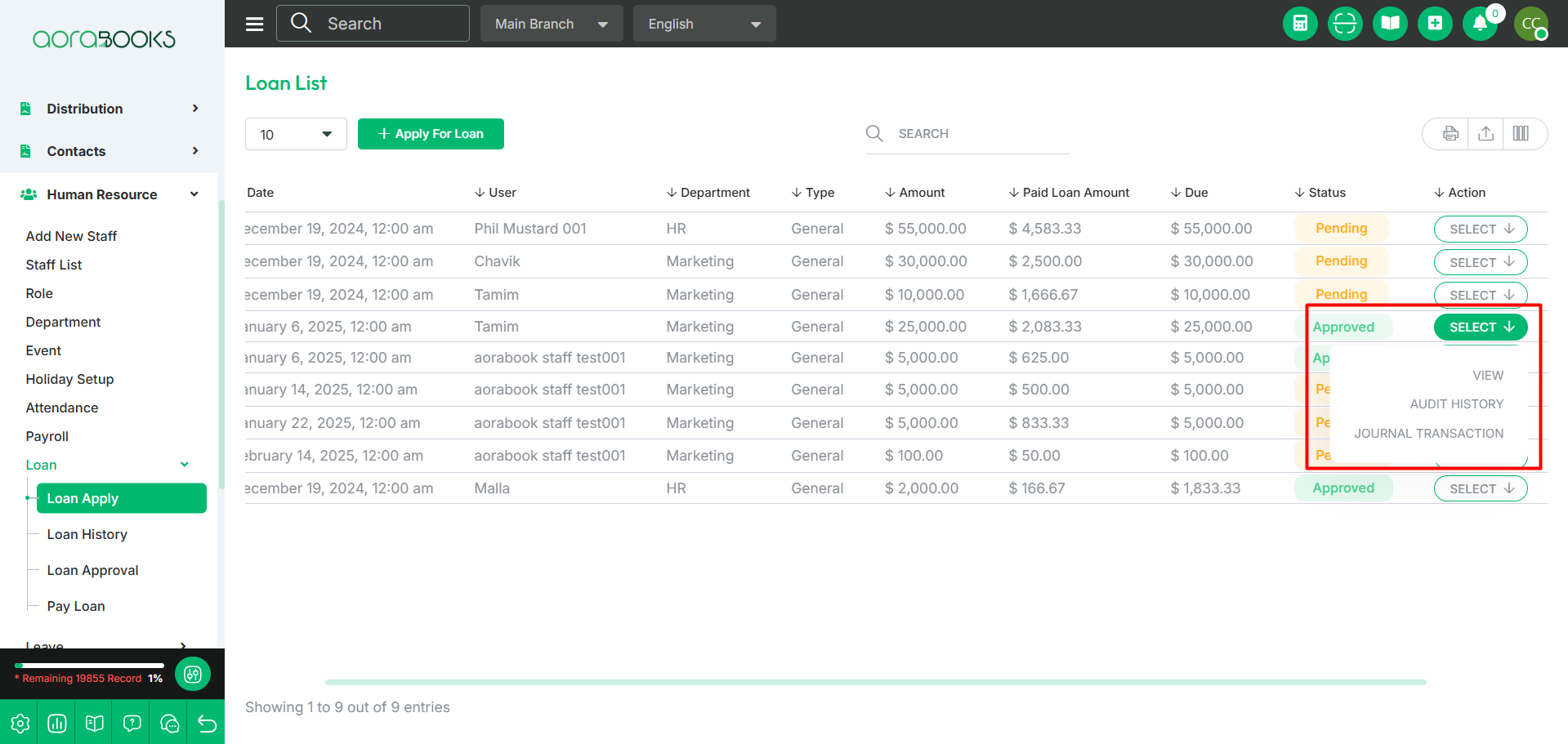Open the open-book guide icon in the bottom bar
The width and height of the screenshot is (1568, 744).
pyautogui.click(x=95, y=723)
